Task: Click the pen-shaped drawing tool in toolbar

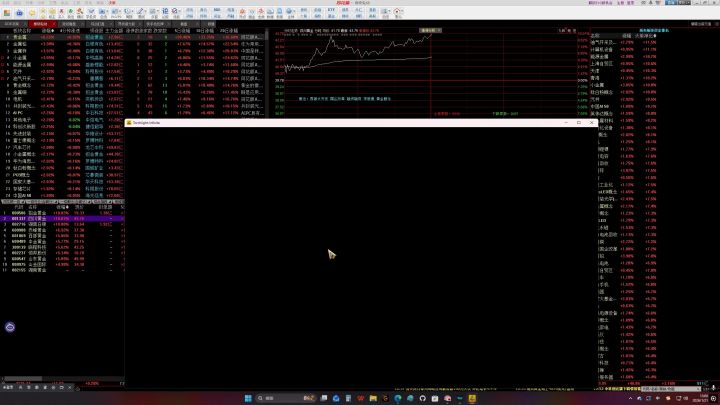Action: [141, 11]
